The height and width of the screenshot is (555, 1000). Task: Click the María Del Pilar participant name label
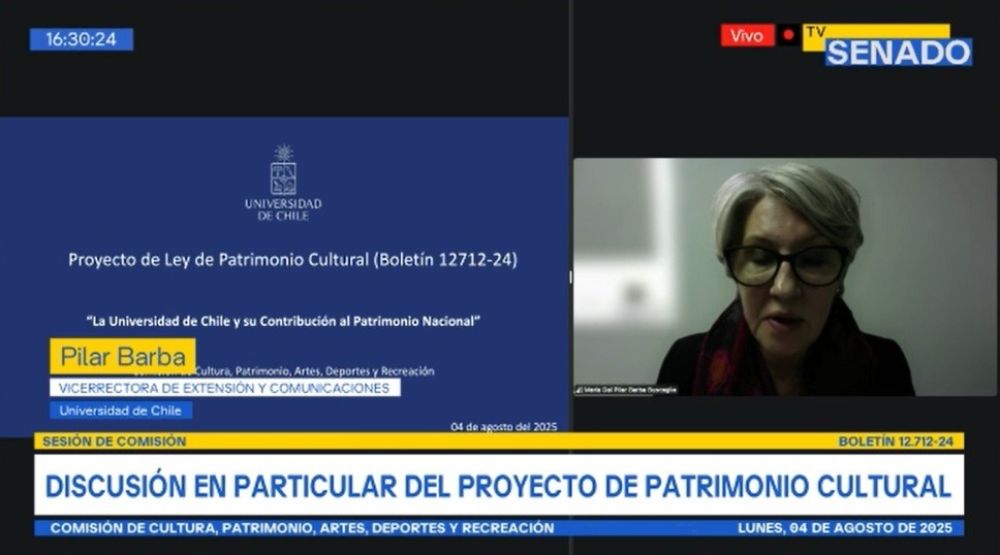pos(630,390)
